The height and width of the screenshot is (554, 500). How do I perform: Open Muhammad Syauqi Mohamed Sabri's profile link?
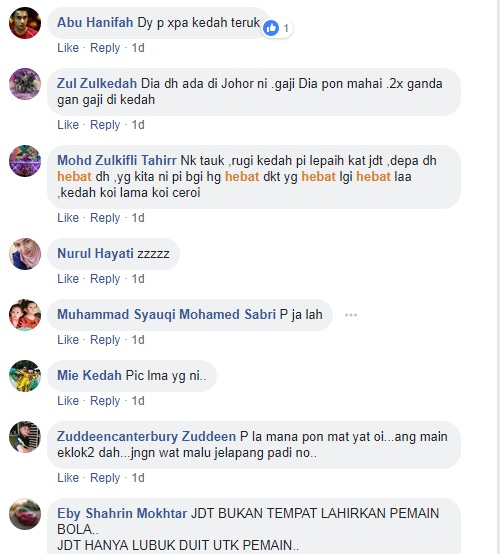pyautogui.click(x=166, y=314)
